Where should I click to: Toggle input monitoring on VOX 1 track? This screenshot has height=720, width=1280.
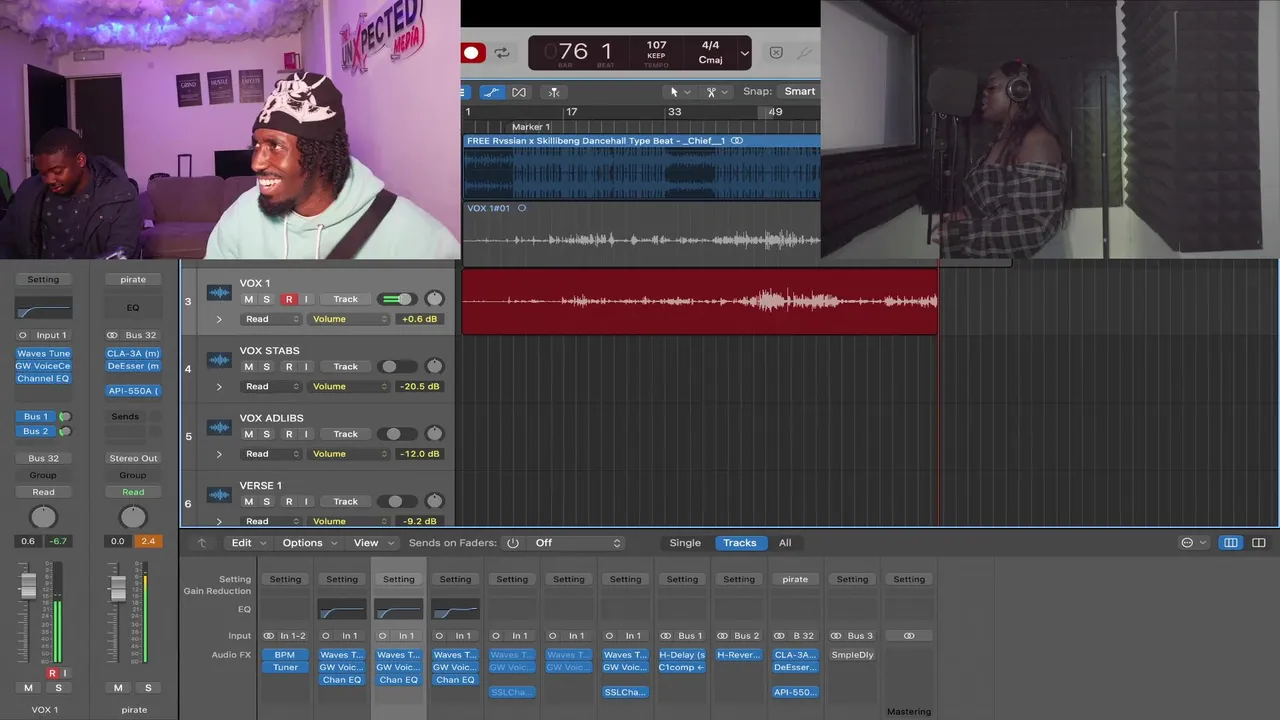pos(306,299)
